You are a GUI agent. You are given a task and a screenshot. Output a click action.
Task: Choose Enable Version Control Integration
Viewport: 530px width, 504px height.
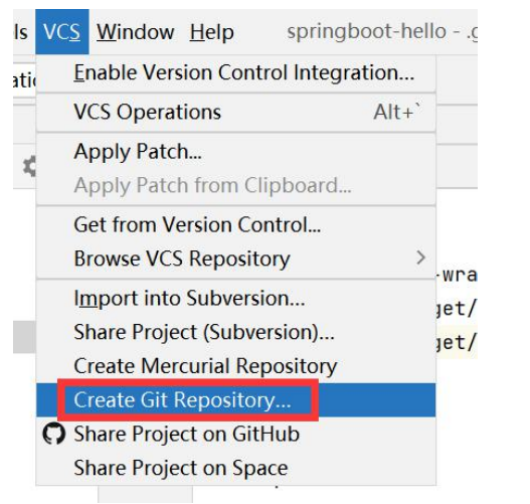coord(236,73)
